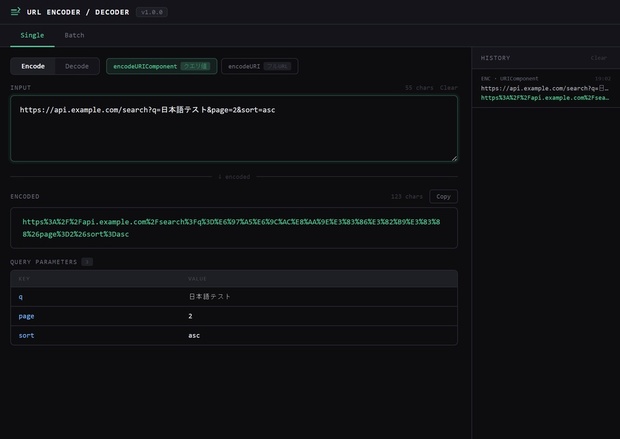Clear the input text
The image size is (620, 439).
[448, 87]
